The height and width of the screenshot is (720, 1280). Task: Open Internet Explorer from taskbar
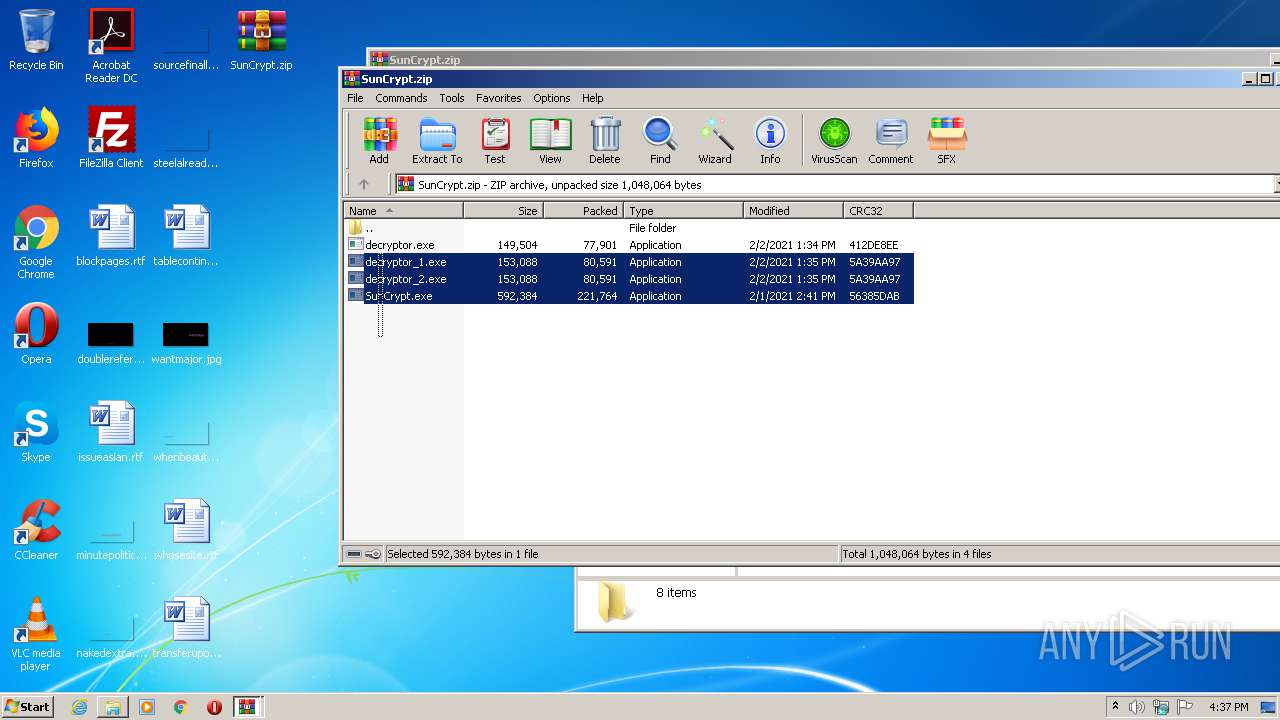tap(79, 707)
